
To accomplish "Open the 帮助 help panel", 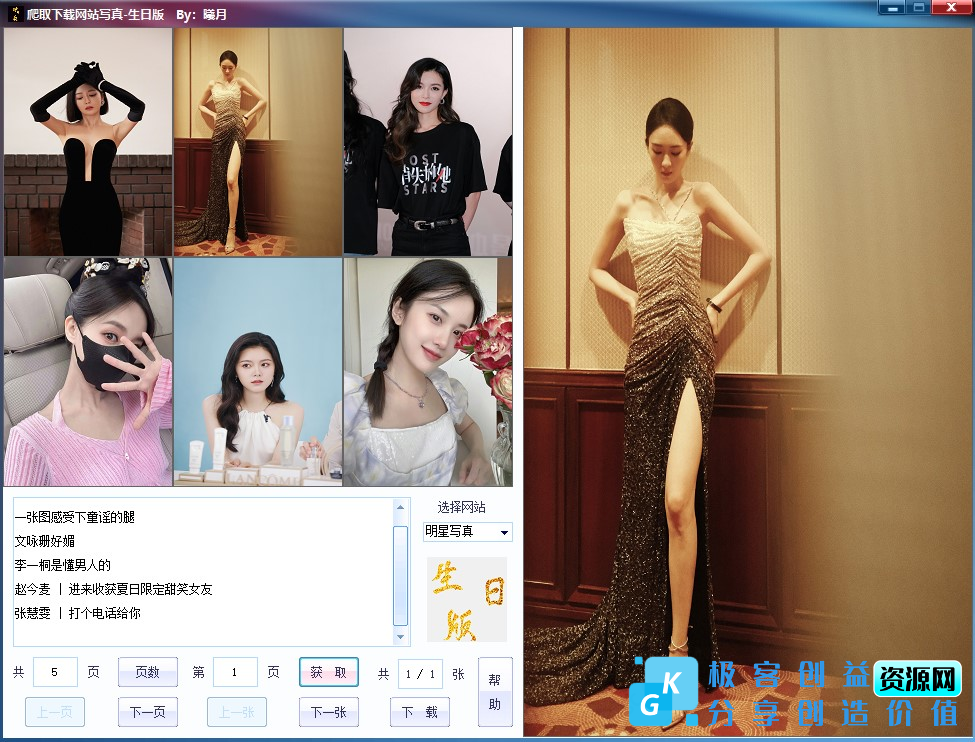I will click(x=496, y=692).
